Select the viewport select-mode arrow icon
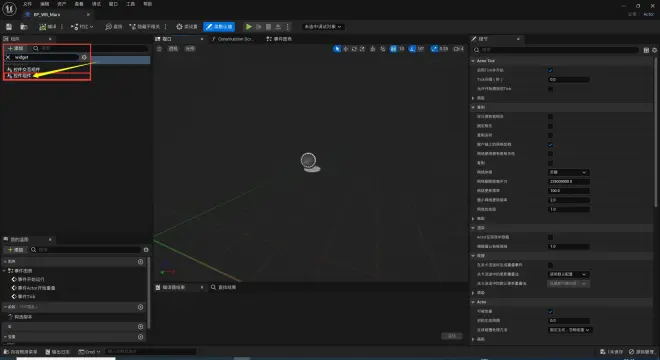This screenshot has height=360, width=660. (x=336, y=49)
